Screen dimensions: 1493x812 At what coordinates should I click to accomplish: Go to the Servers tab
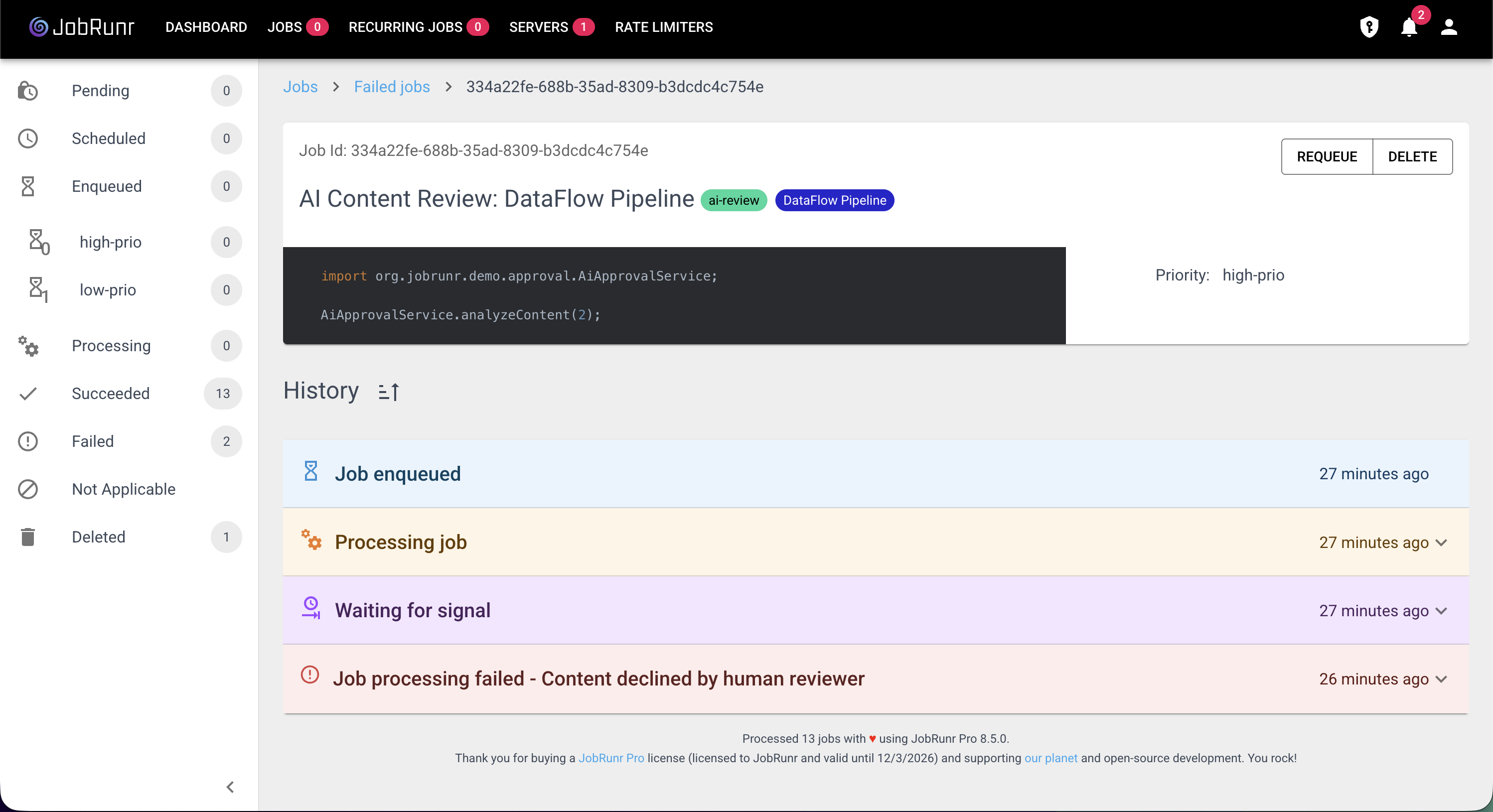[x=538, y=27]
